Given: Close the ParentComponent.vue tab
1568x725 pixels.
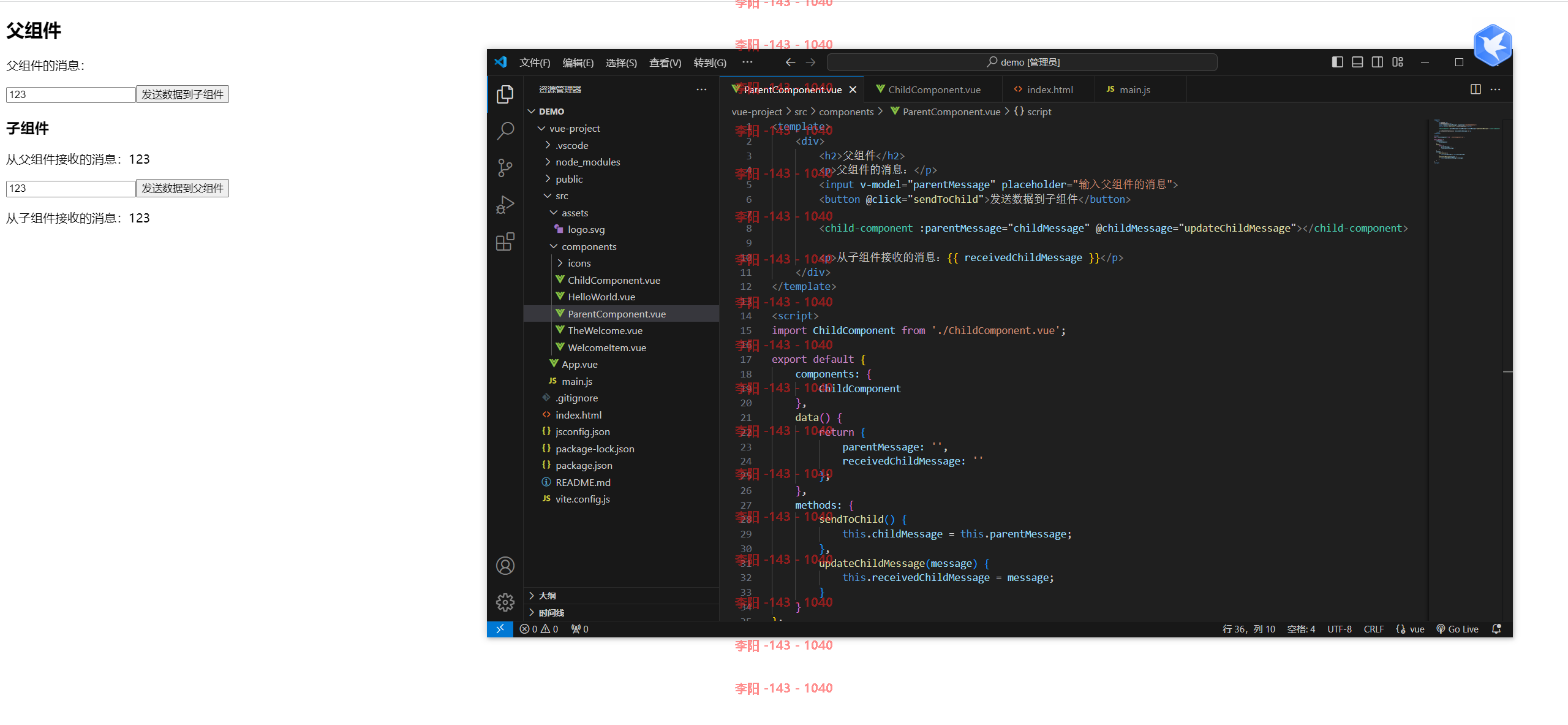Looking at the screenshot, I should coord(853,90).
